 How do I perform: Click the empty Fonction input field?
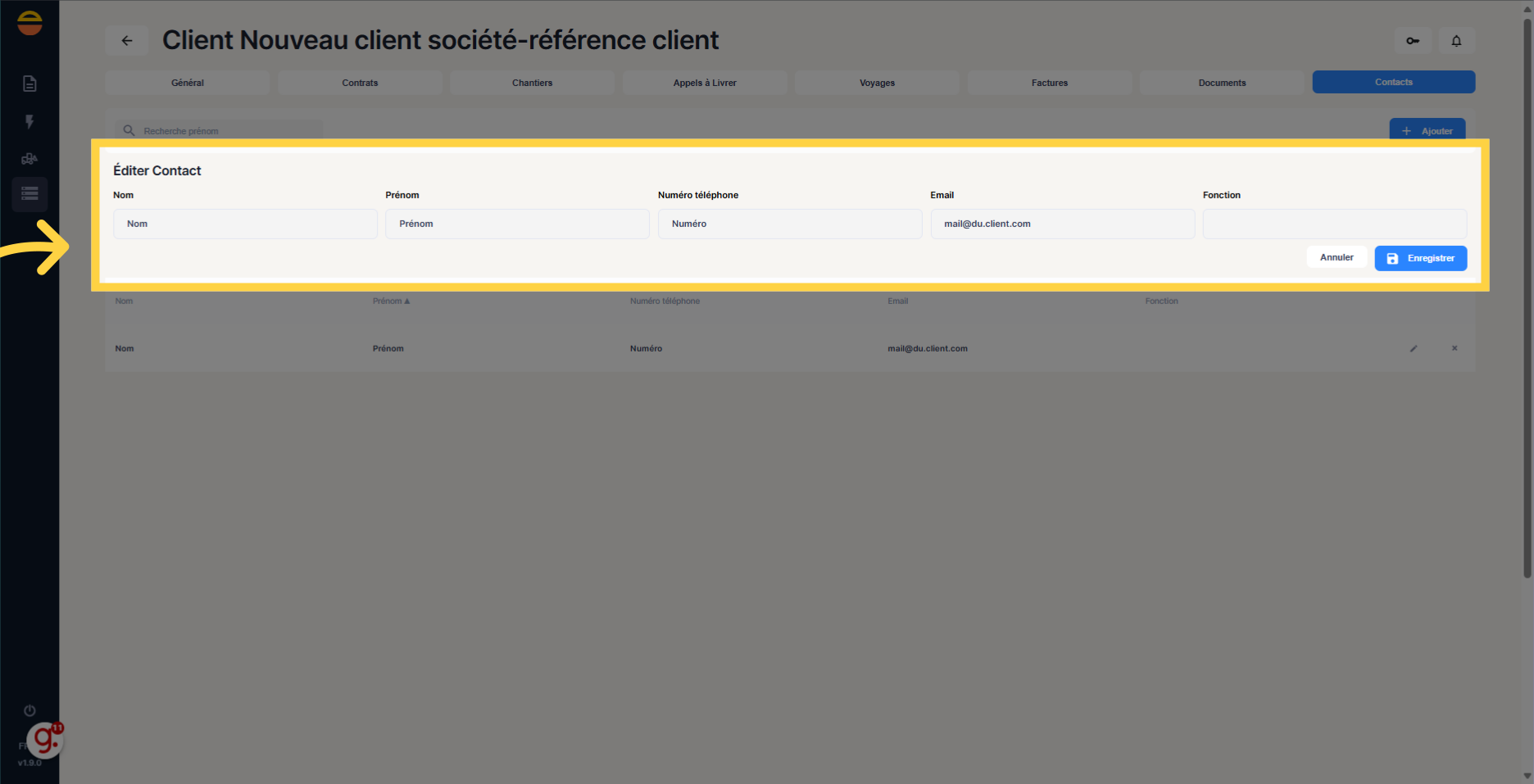1334,224
